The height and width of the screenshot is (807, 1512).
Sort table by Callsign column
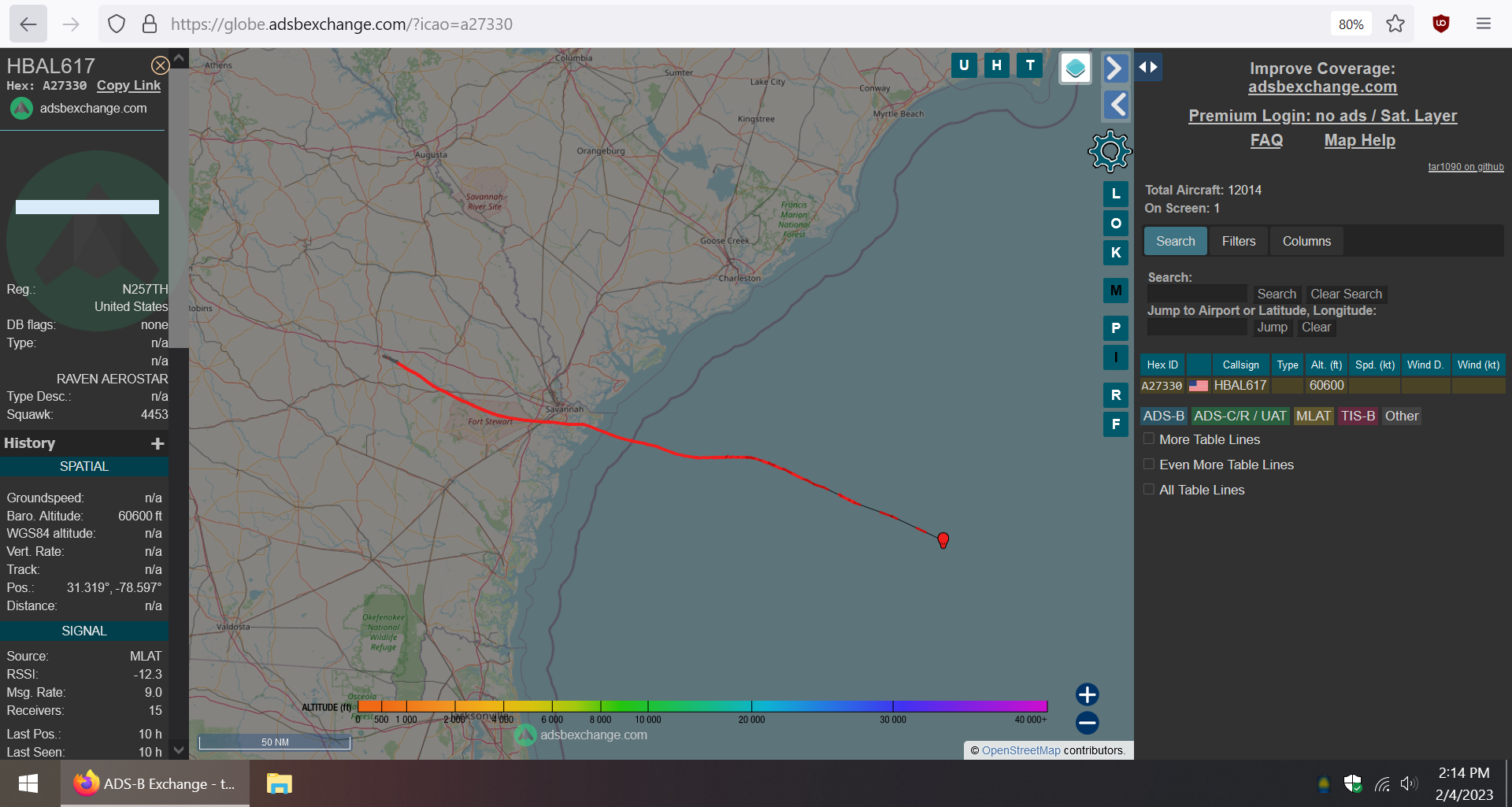coord(1240,365)
